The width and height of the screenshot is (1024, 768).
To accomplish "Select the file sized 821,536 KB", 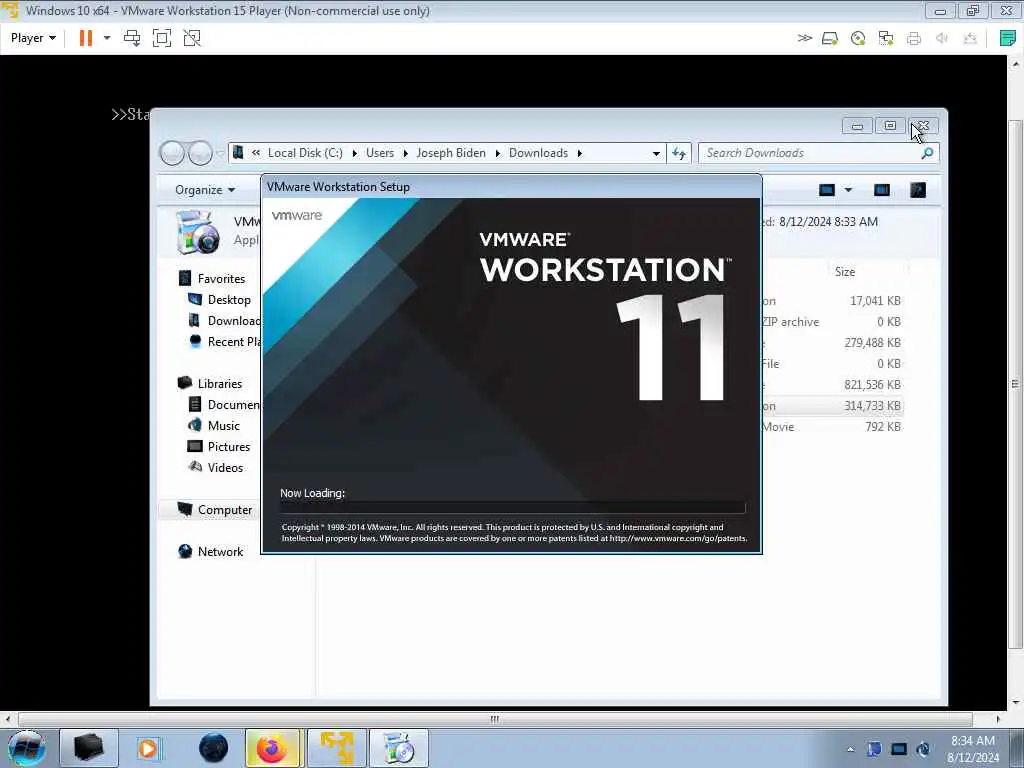I will [x=833, y=385].
